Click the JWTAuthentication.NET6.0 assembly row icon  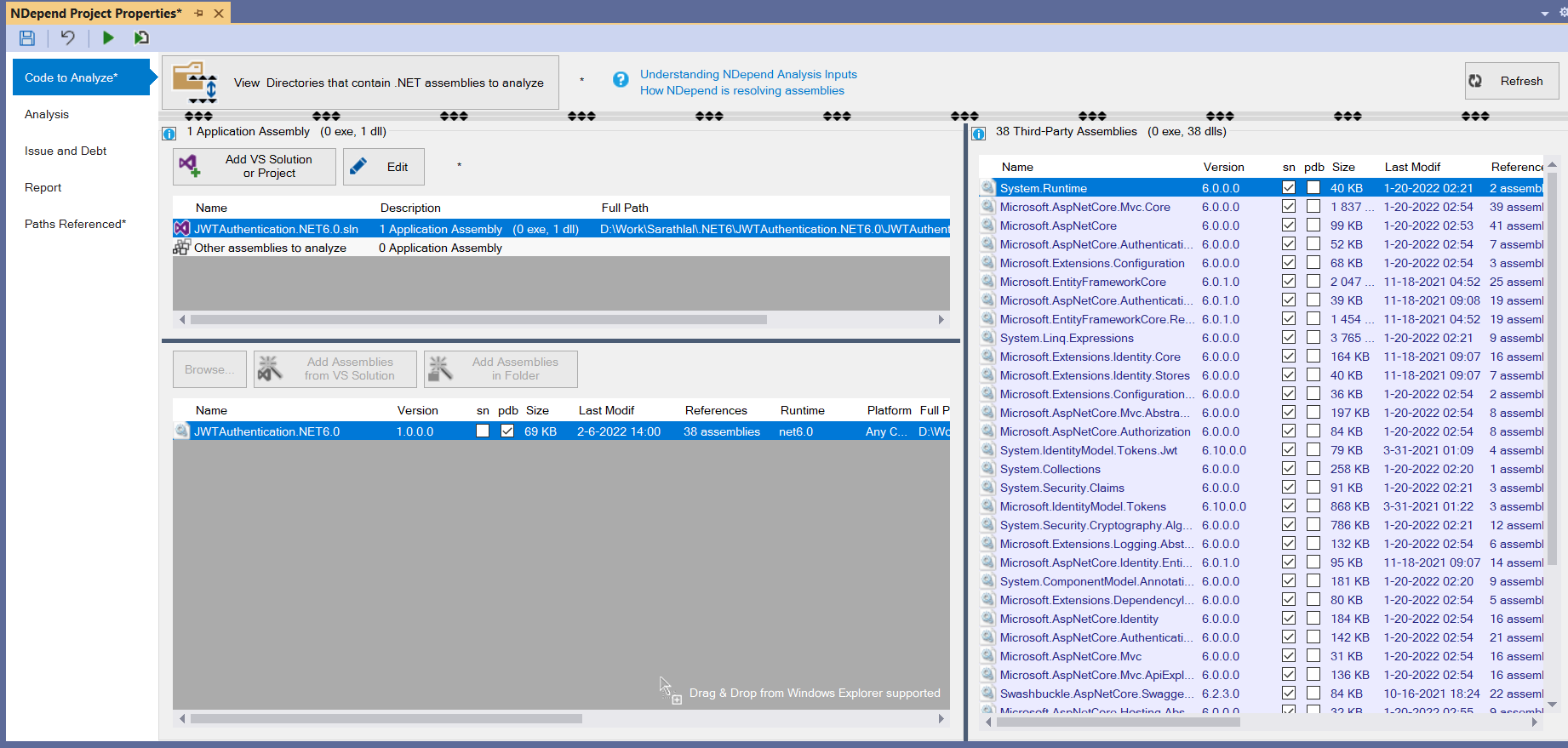pyautogui.click(x=182, y=431)
